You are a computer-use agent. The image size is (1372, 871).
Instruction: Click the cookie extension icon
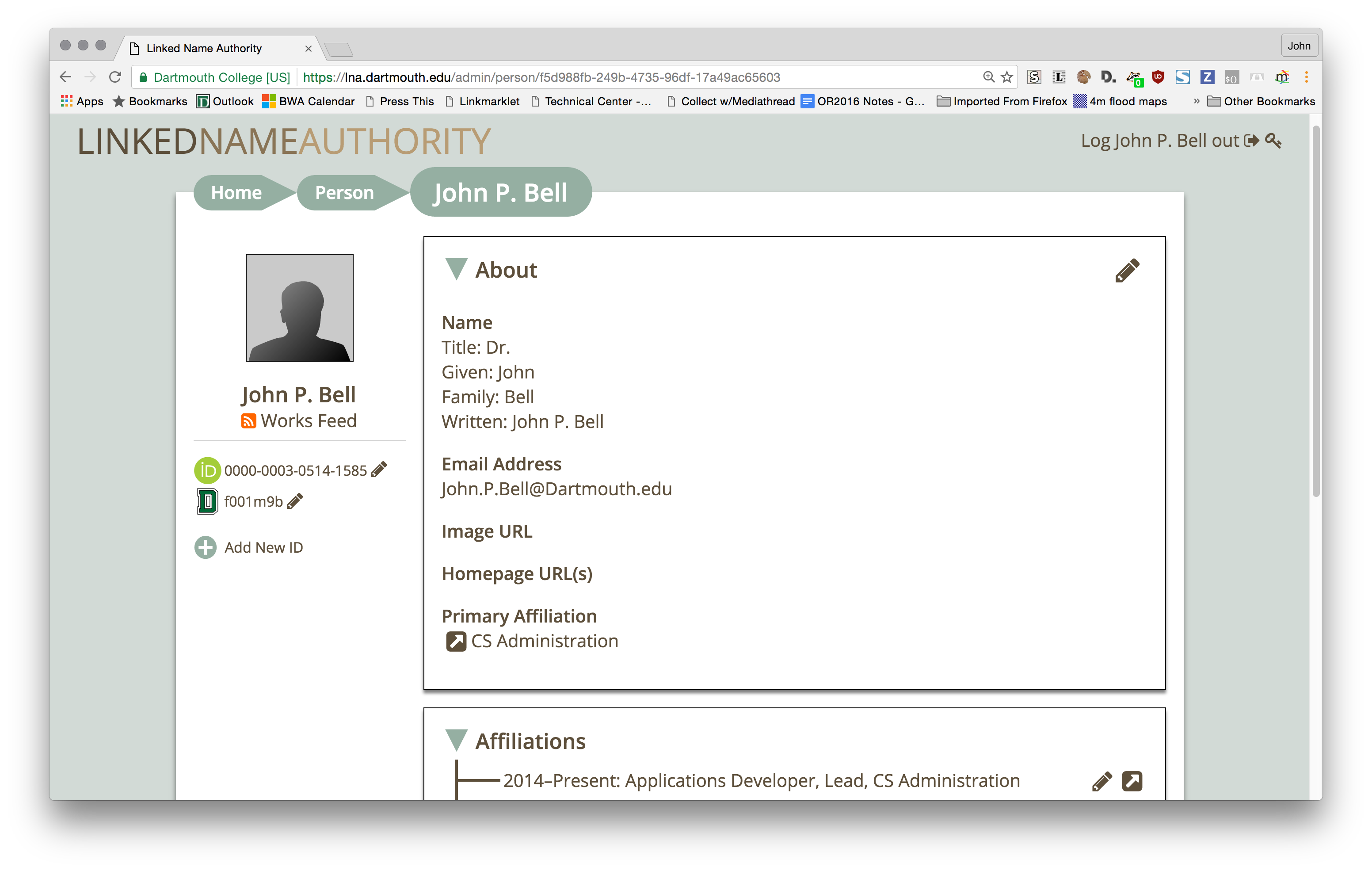pyautogui.click(x=1083, y=77)
